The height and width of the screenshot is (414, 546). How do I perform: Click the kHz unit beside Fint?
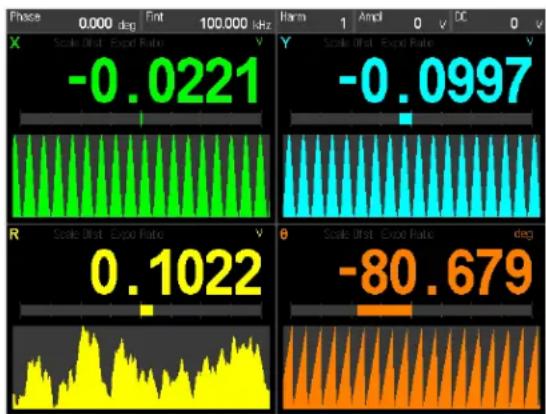[262, 24]
